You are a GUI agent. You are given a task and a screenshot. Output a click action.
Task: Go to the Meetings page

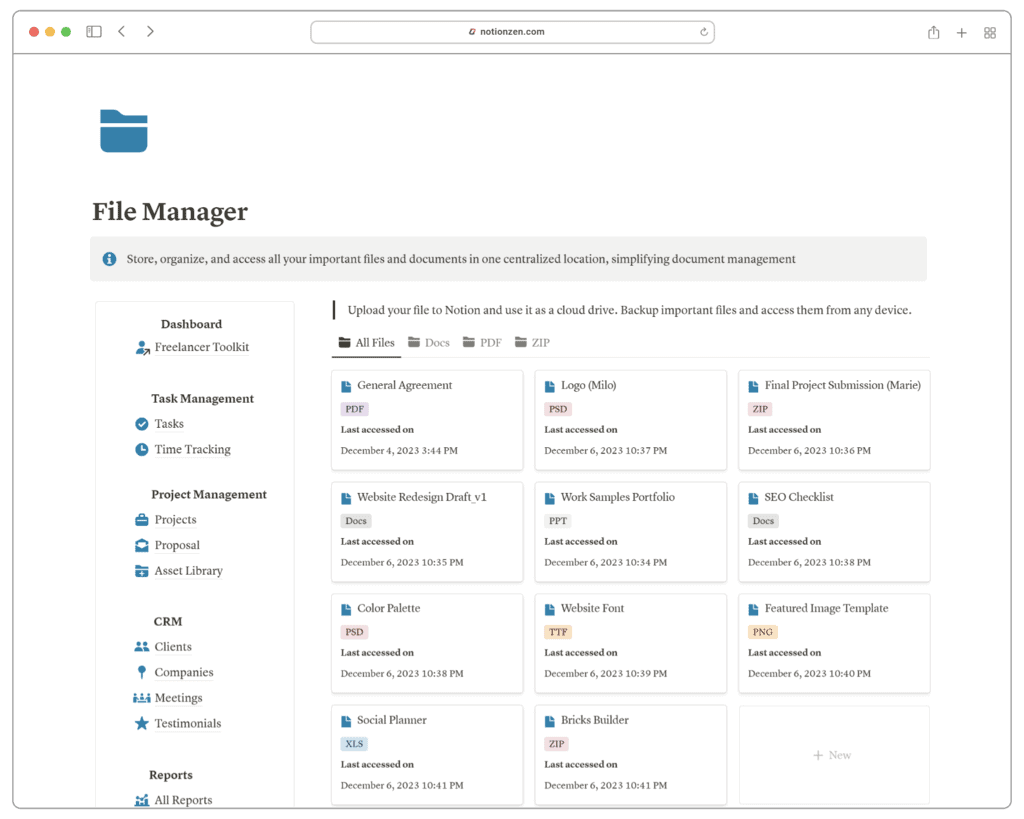(178, 698)
